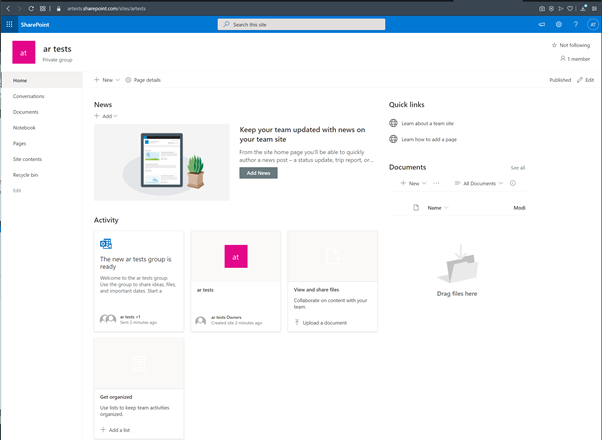Open Recycle bin in the left navigation

click(25, 175)
